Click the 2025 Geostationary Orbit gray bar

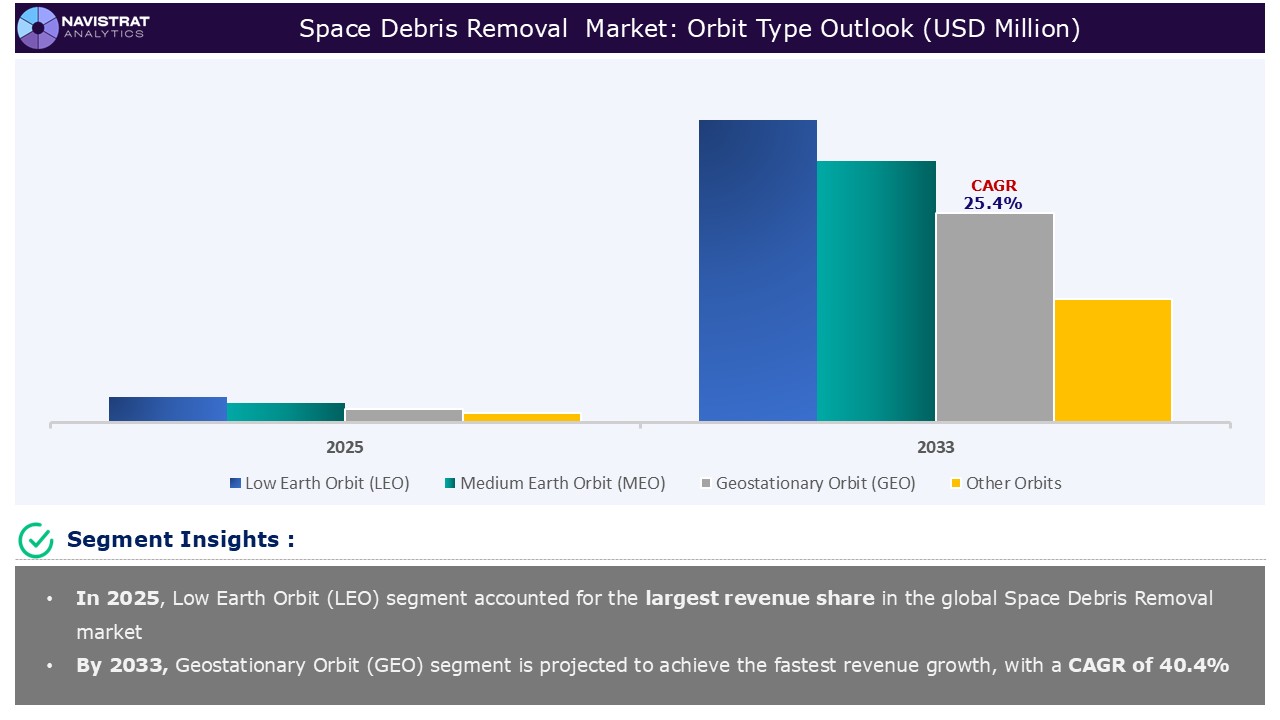point(404,415)
